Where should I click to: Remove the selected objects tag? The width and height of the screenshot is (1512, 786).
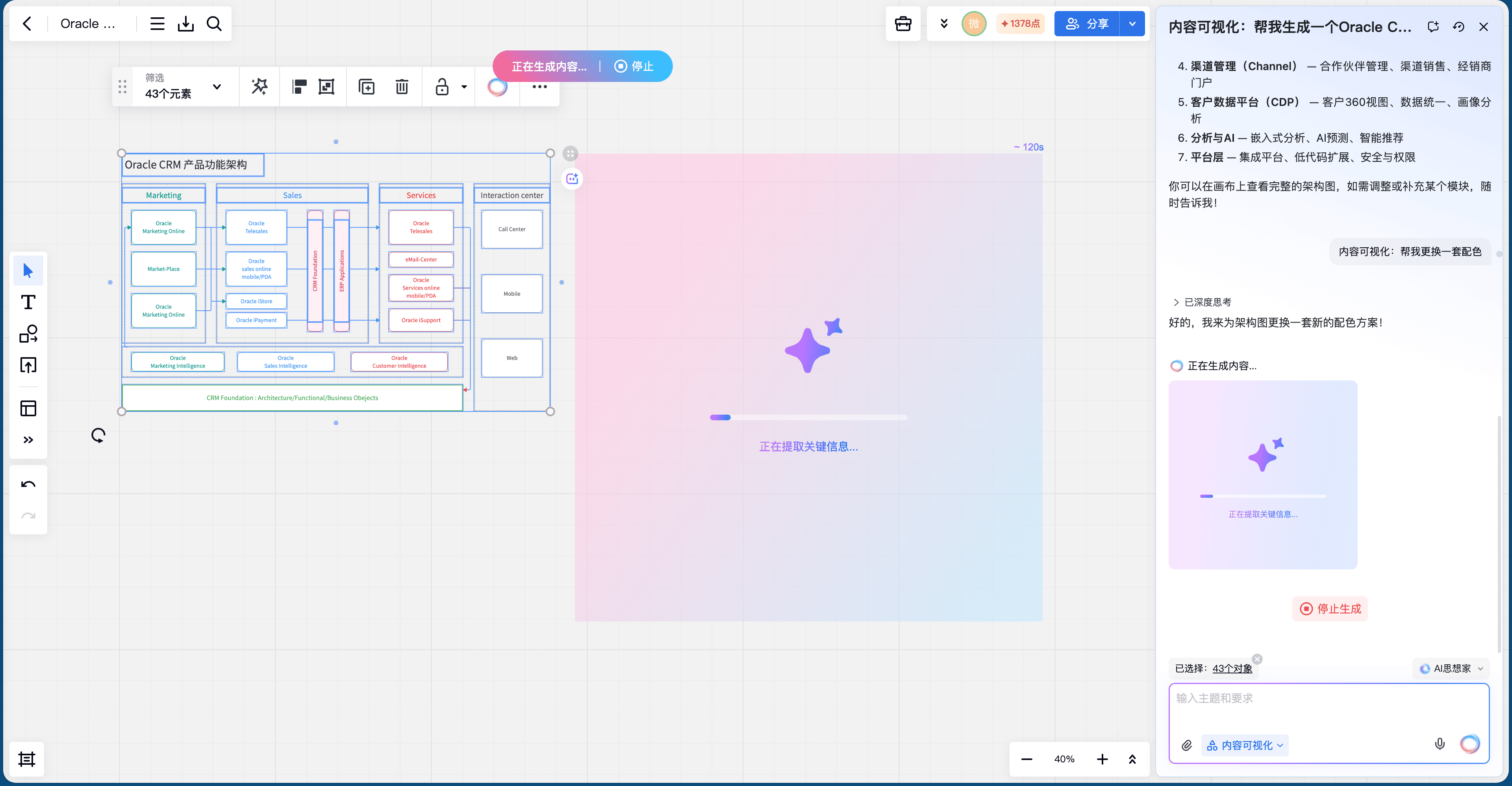pyautogui.click(x=1257, y=659)
